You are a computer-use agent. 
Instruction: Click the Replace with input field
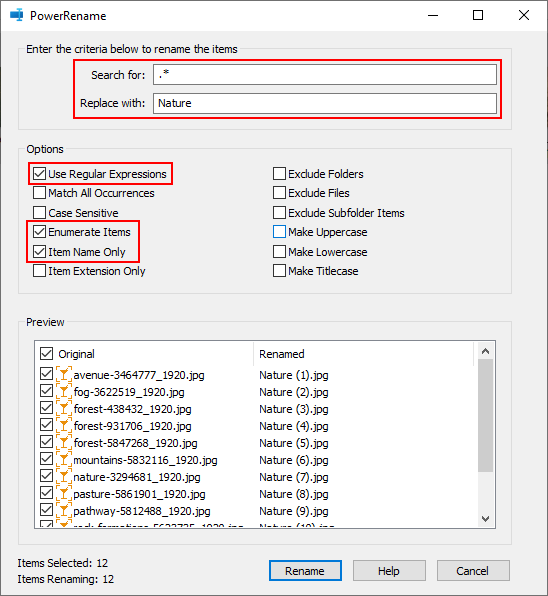pyautogui.click(x=325, y=103)
